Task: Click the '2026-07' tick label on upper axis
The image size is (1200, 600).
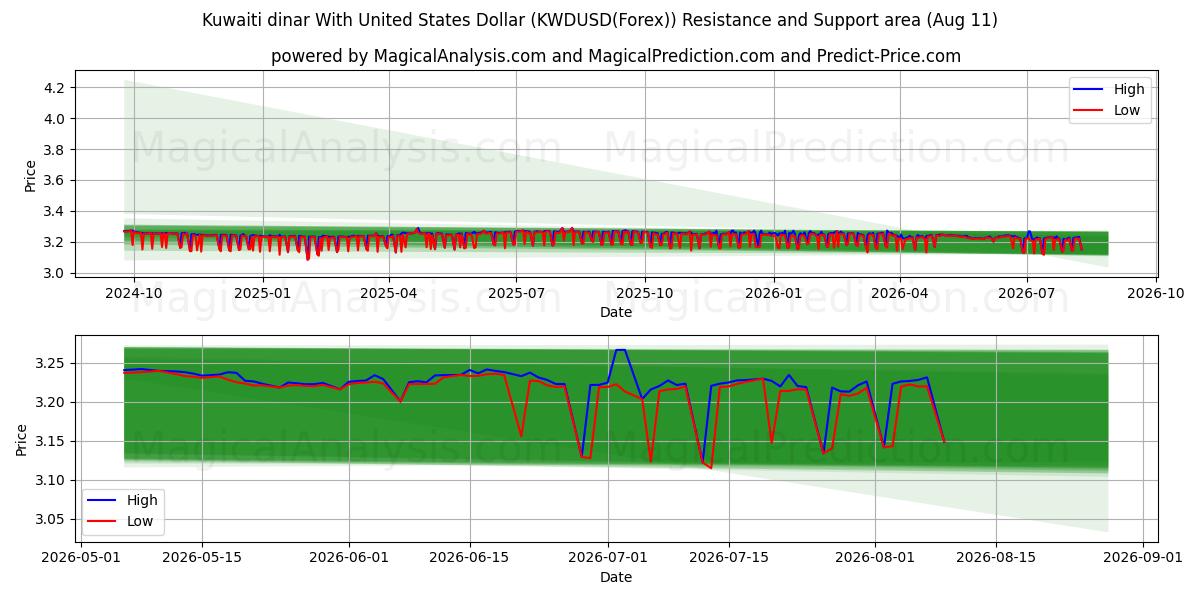Action: tap(1027, 294)
